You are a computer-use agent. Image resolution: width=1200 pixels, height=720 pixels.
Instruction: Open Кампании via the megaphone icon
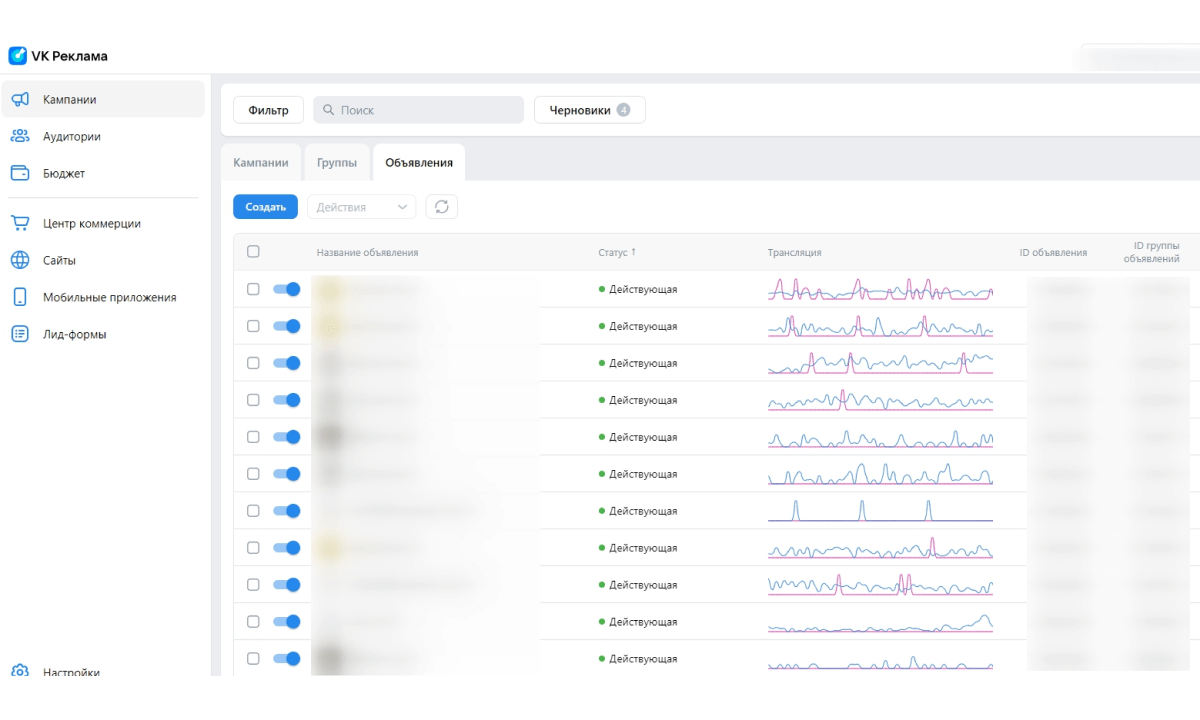tap(20, 100)
